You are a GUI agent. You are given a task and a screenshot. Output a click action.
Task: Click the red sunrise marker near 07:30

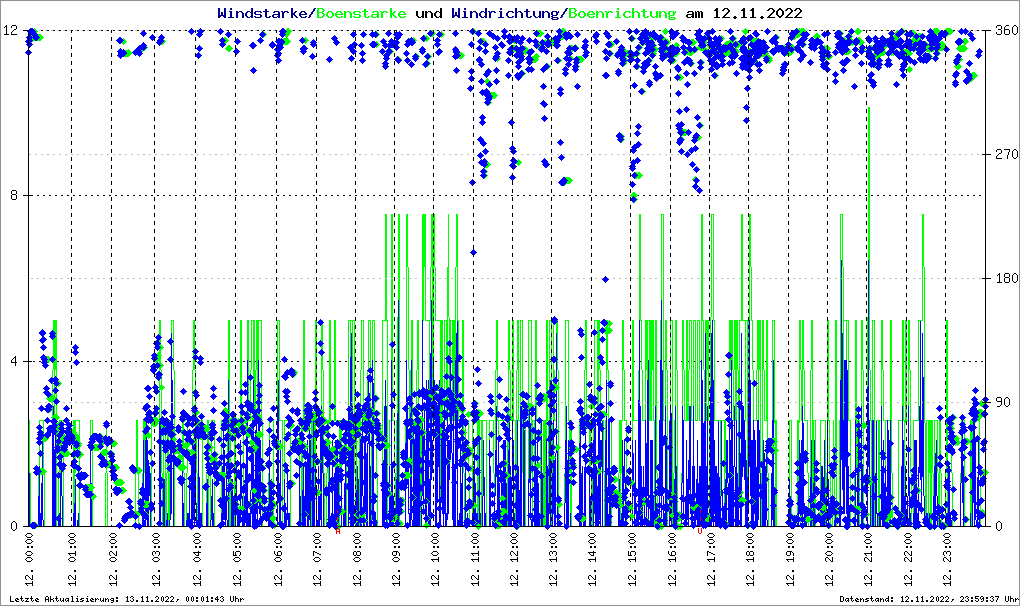(x=338, y=531)
